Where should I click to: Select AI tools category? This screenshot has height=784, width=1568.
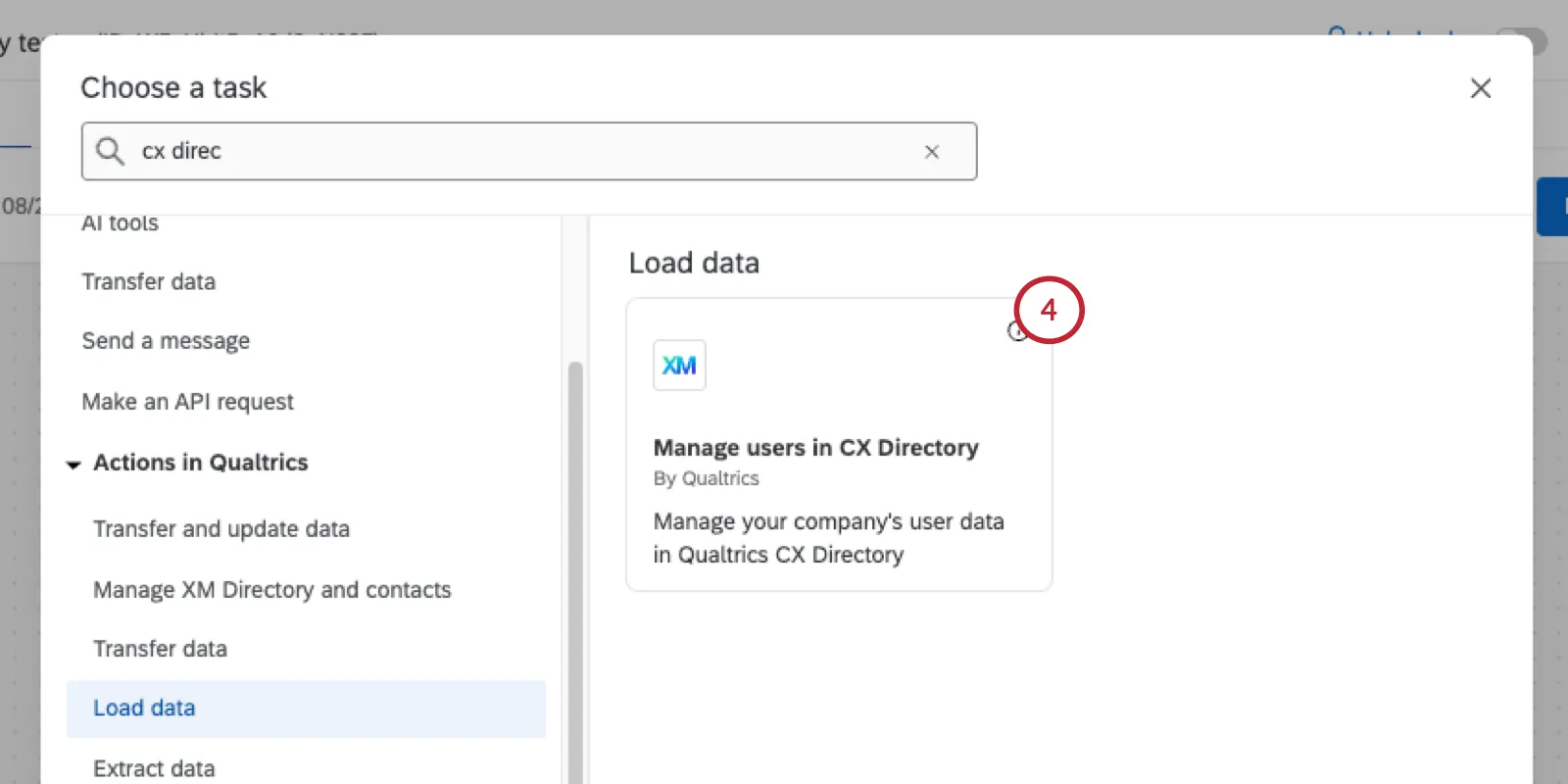pos(120,223)
